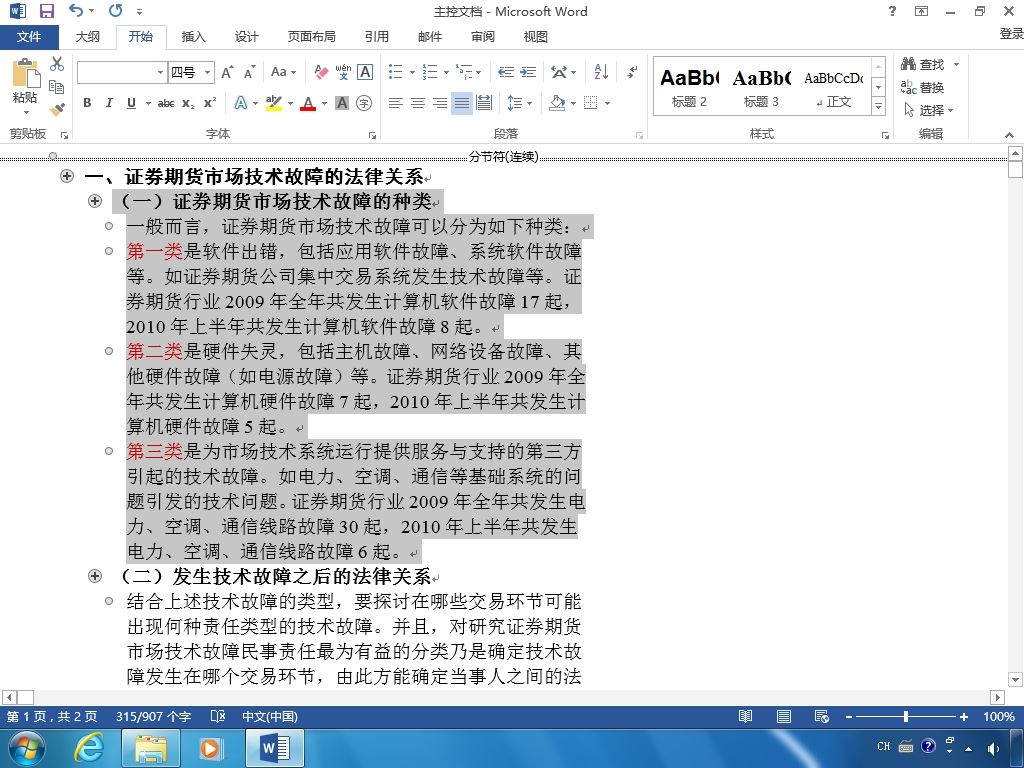Clear all formatting with the eraser icon
The height and width of the screenshot is (768, 1024).
(321, 72)
